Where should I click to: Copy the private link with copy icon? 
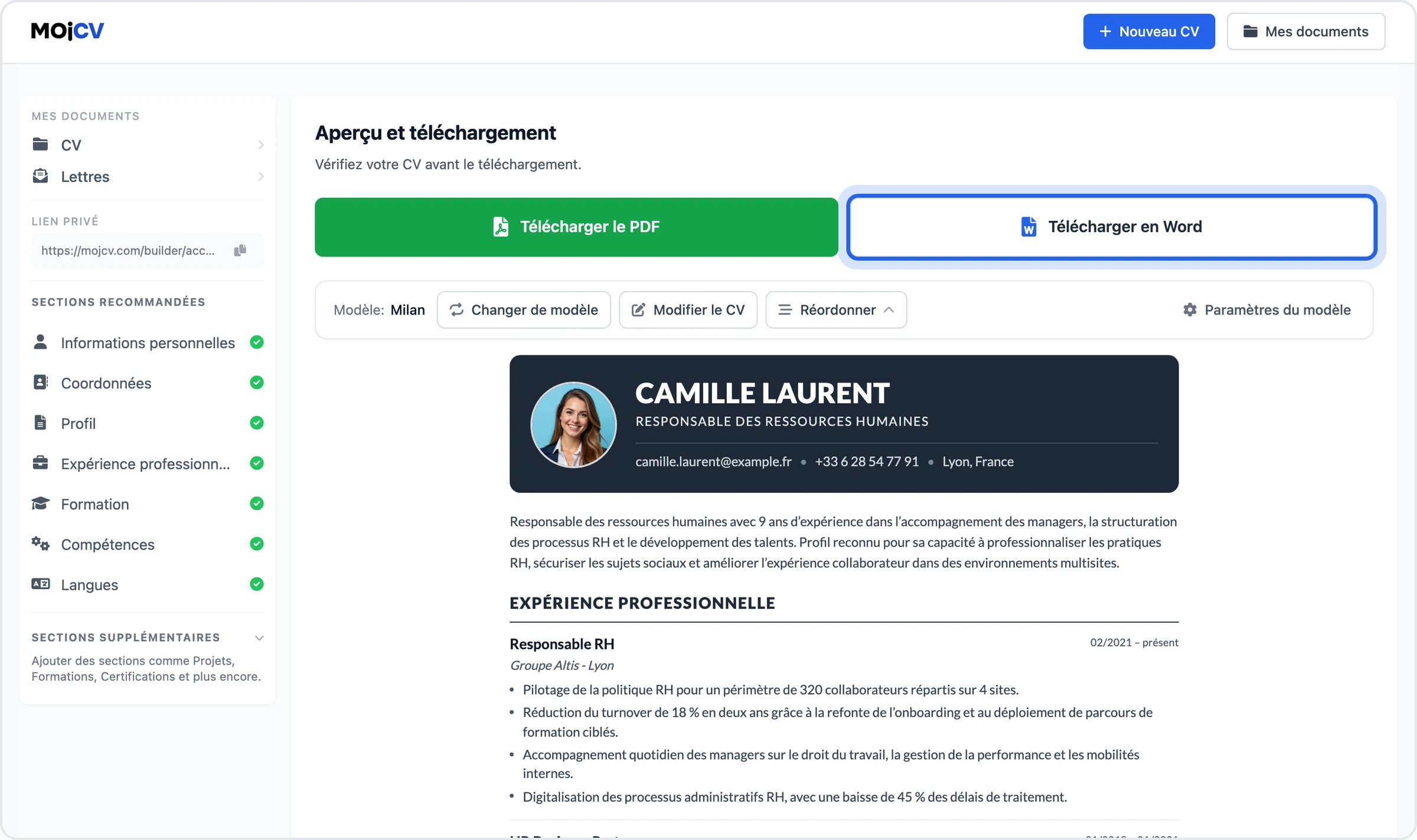[240, 250]
